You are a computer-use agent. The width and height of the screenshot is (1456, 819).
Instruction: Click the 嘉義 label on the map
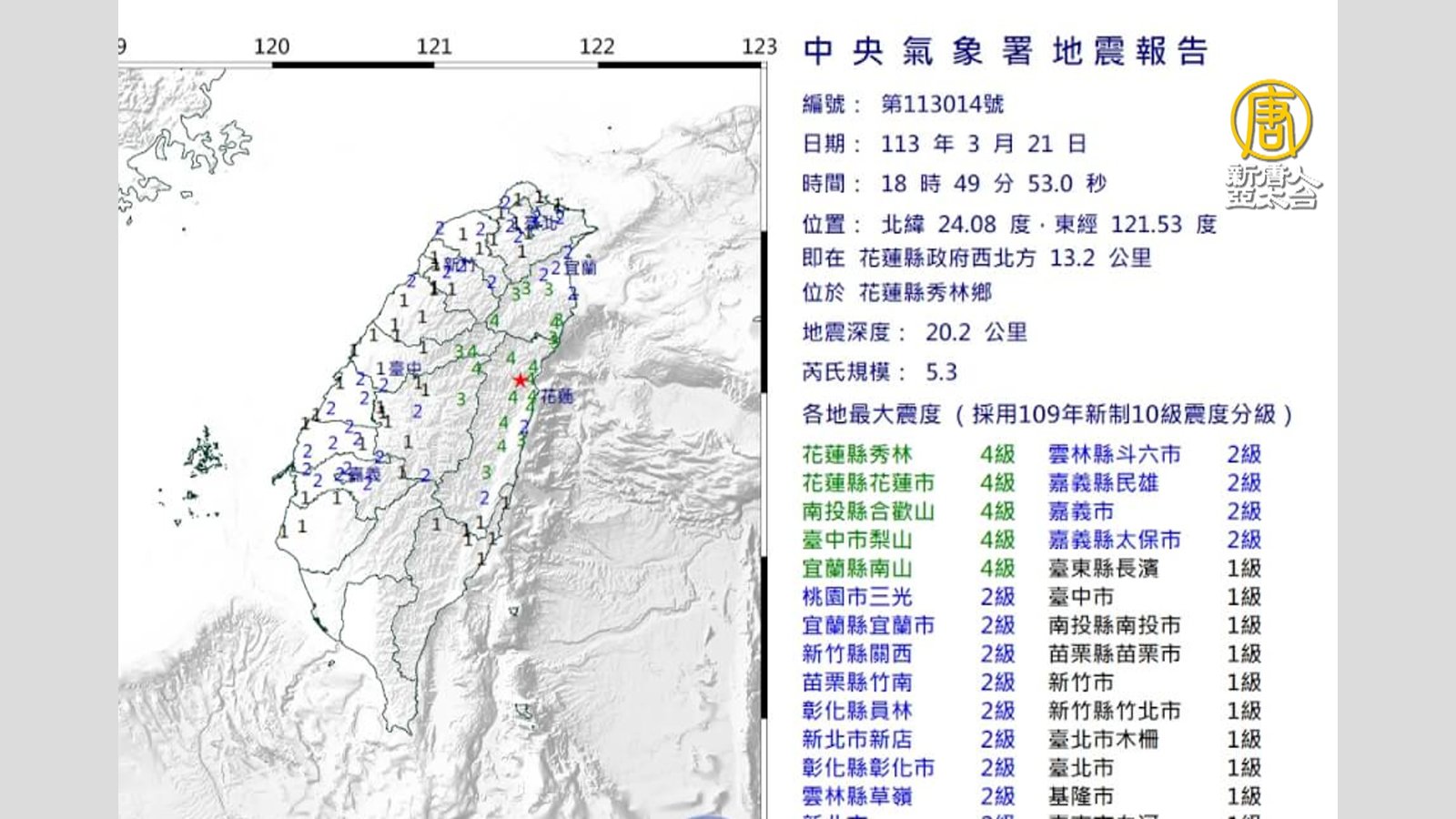click(x=363, y=474)
